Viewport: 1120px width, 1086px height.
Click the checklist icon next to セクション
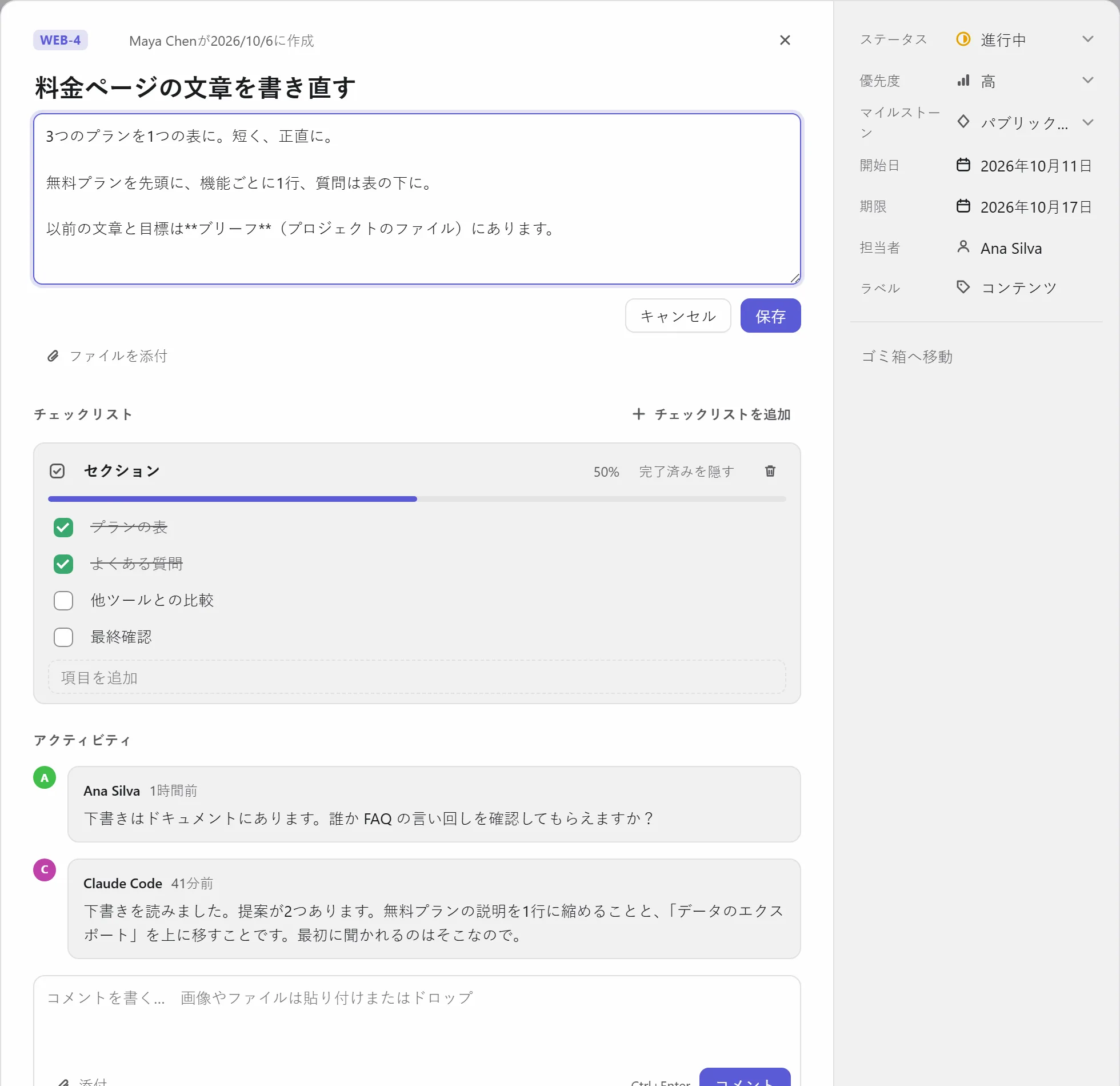point(57,471)
